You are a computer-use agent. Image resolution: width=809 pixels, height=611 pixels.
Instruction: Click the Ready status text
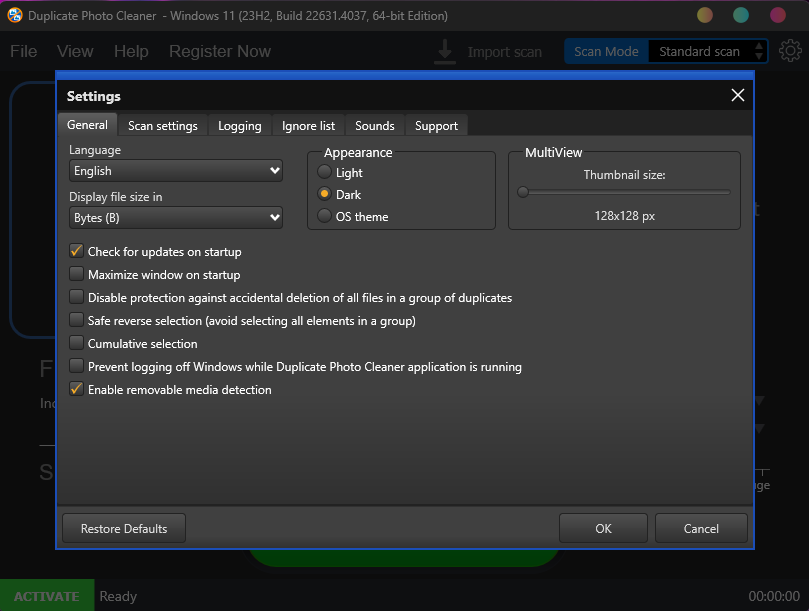click(x=118, y=596)
